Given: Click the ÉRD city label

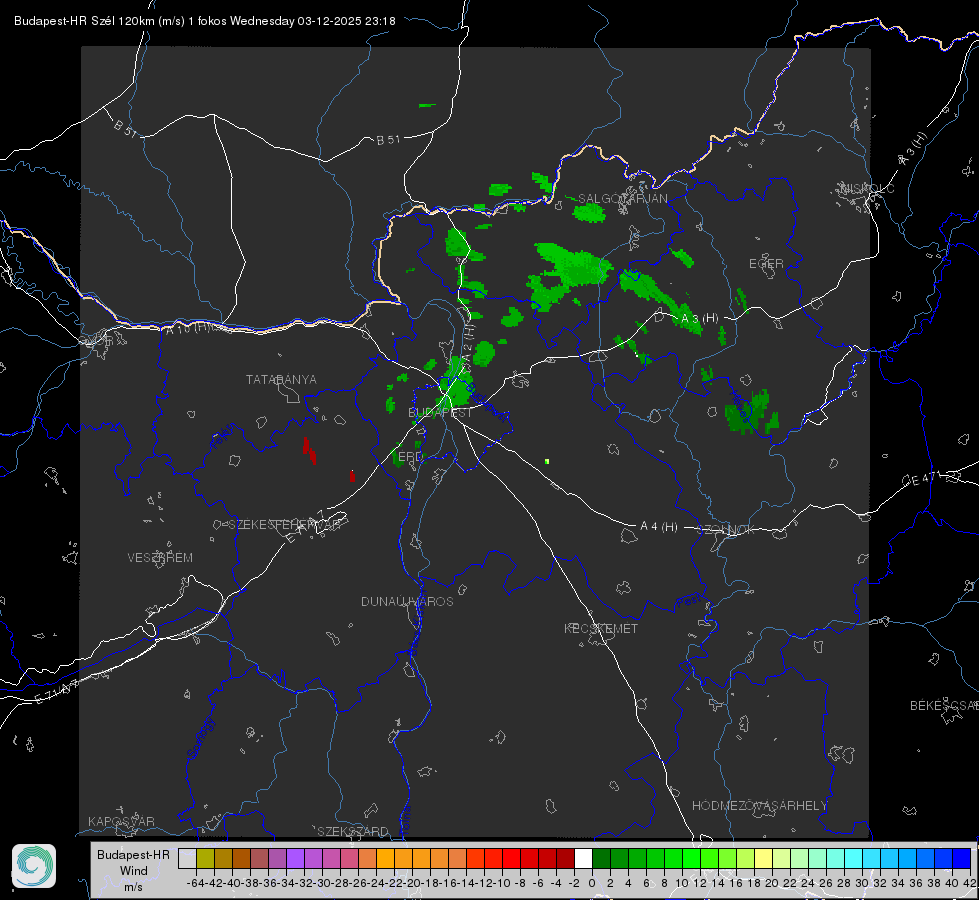Looking at the screenshot, I should point(410,457).
